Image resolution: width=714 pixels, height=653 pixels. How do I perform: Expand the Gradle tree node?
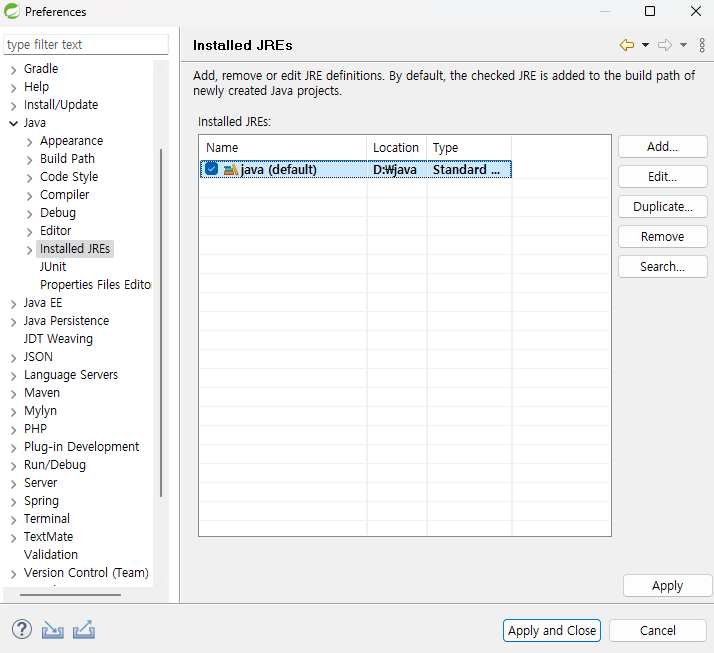[x=14, y=70]
